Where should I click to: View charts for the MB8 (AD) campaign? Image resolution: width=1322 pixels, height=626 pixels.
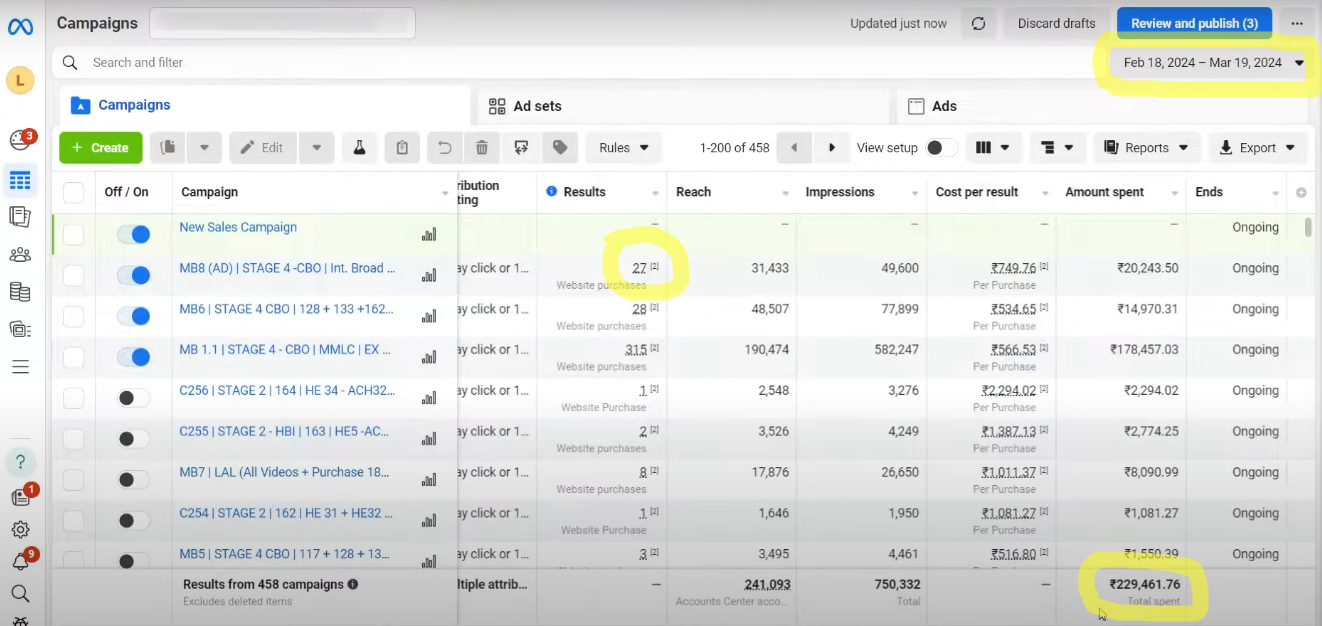pos(429,276)
